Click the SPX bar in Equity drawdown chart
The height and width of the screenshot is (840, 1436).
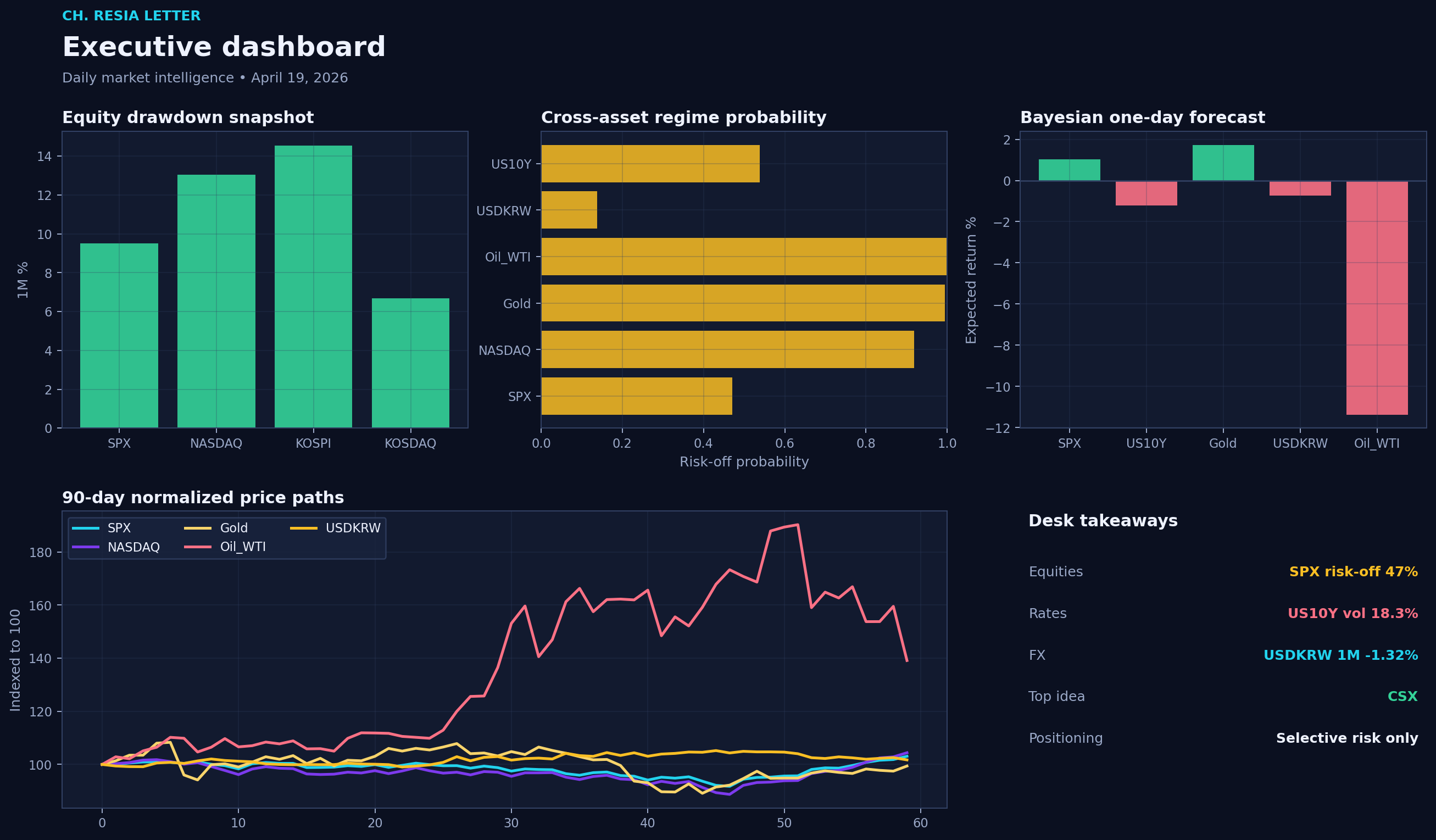pyautogui.click(x=119, y=336)
